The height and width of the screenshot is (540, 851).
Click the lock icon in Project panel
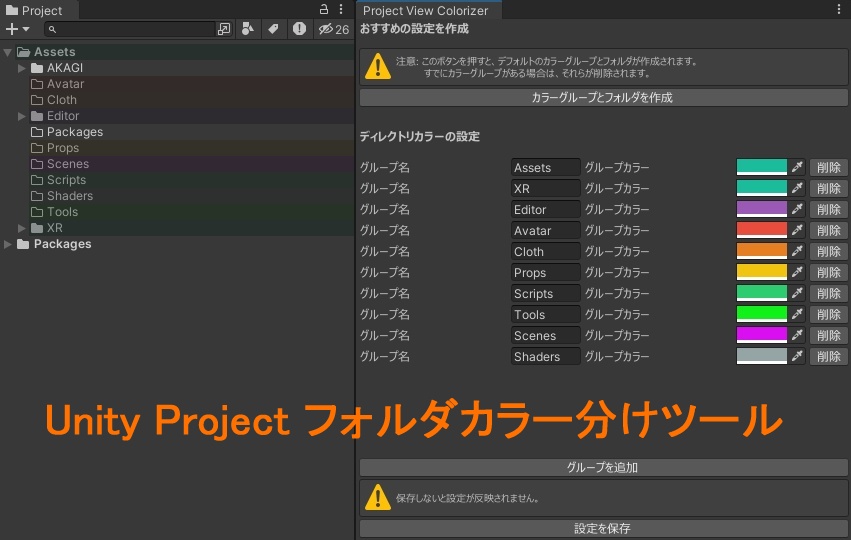pyautogui.click(x=323, y=9)
